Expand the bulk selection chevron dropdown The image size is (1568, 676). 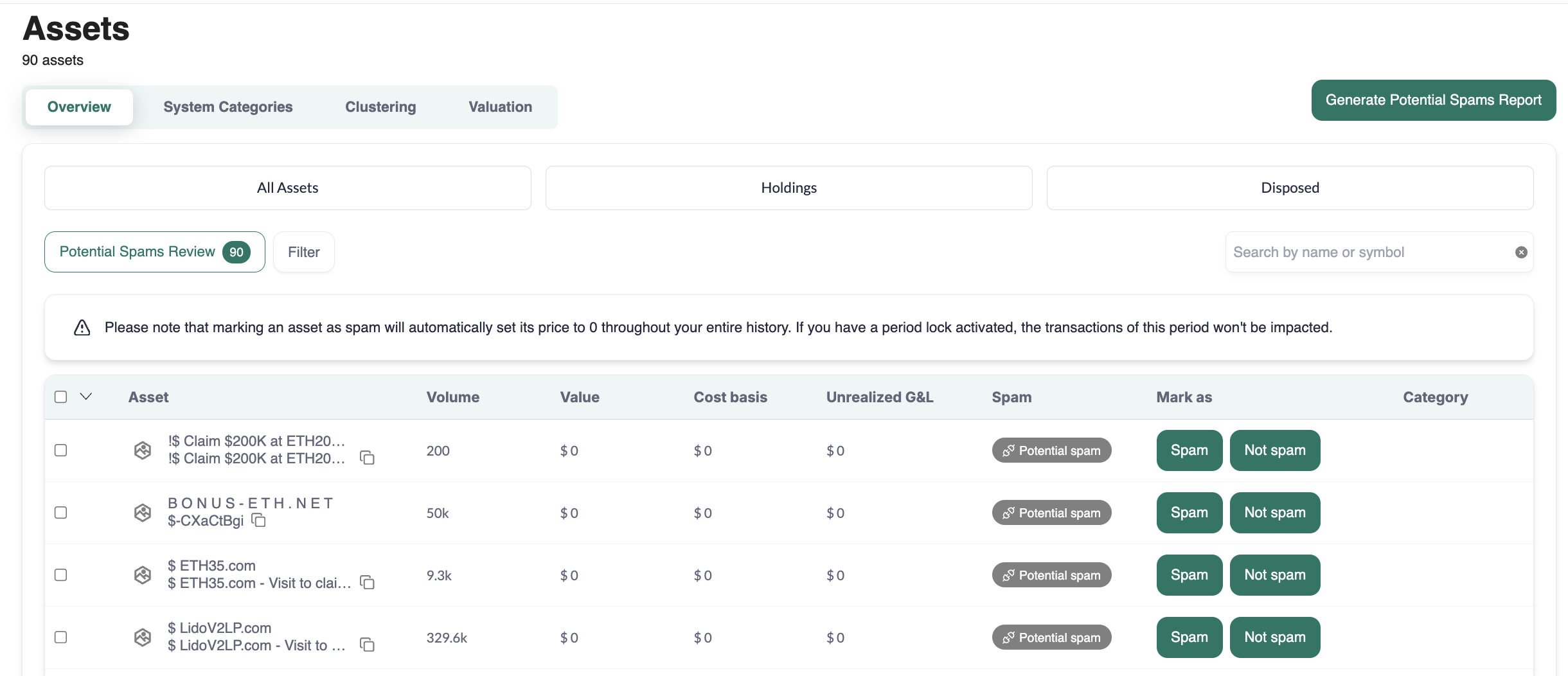(86, 397)
